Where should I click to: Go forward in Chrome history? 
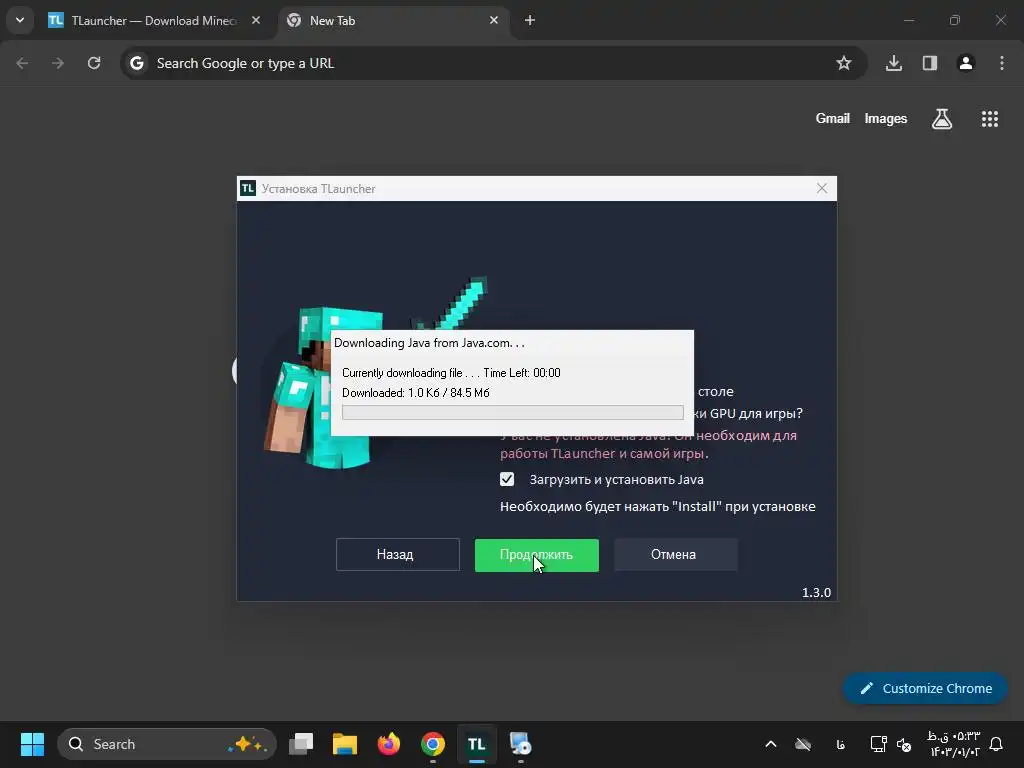(x=58, y=63)
